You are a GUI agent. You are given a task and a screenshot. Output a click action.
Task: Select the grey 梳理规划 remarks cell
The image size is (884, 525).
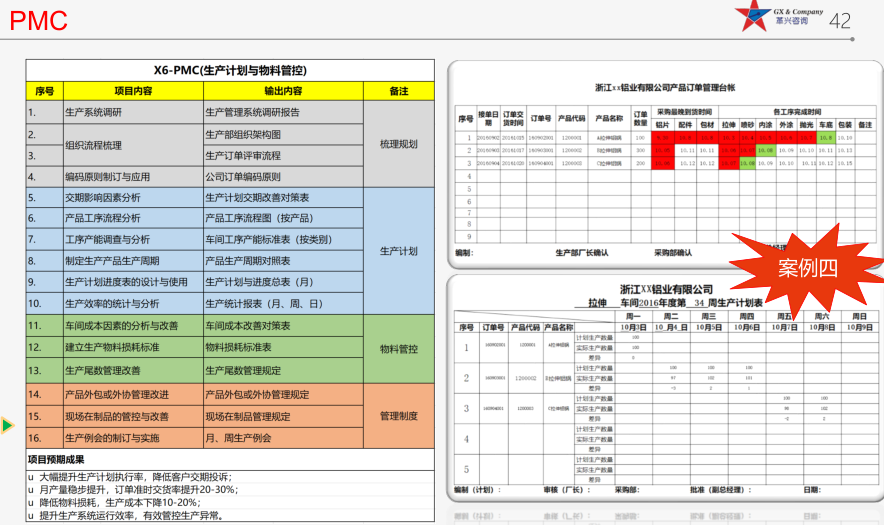399,144
